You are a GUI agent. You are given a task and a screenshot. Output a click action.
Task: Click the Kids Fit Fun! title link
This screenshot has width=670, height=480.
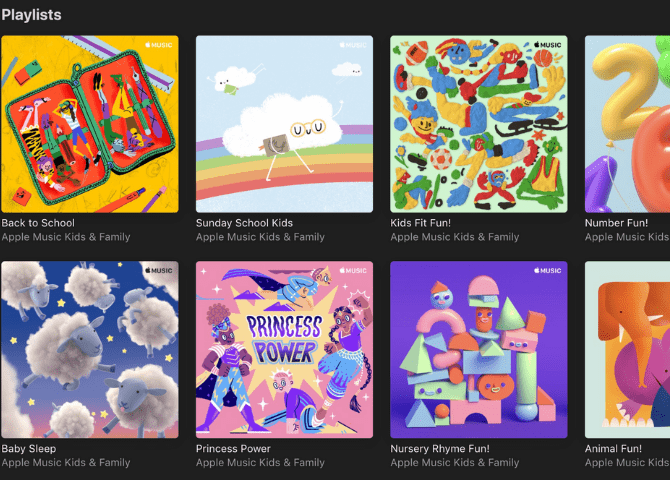click(420, 223)
